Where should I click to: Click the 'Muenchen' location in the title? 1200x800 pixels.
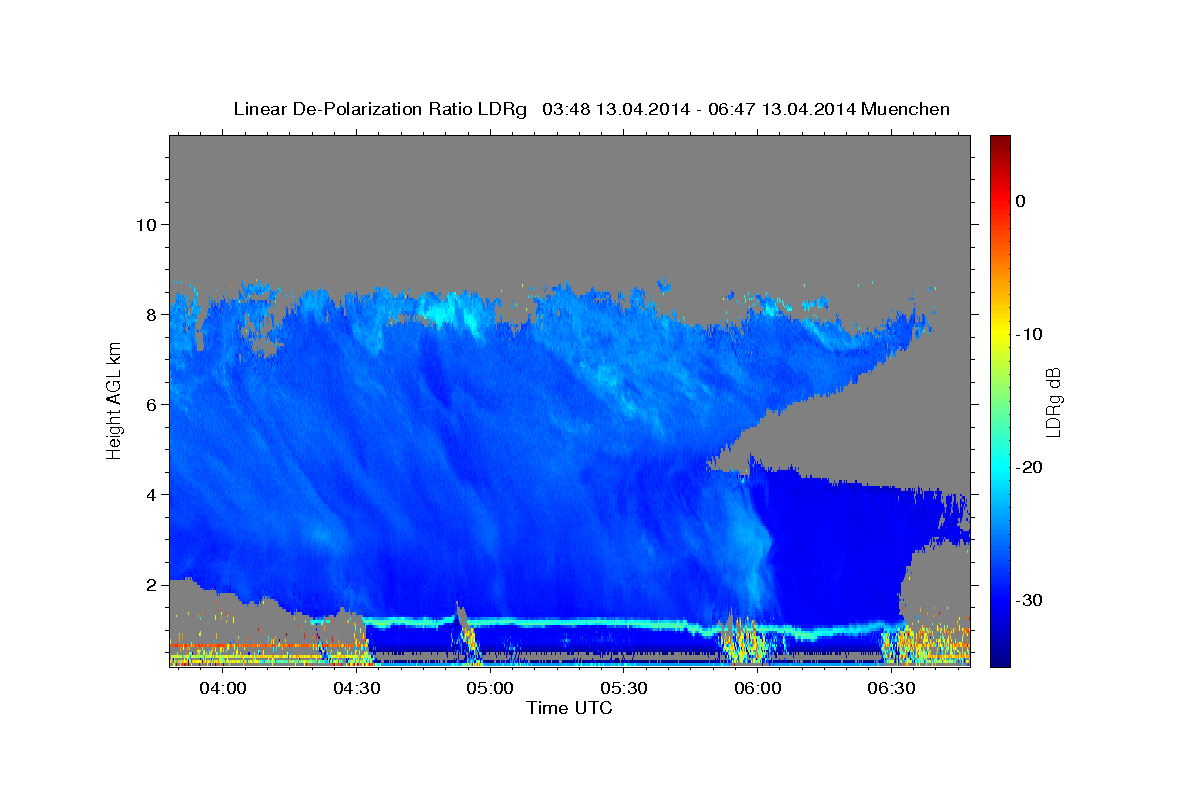point(905,109)
